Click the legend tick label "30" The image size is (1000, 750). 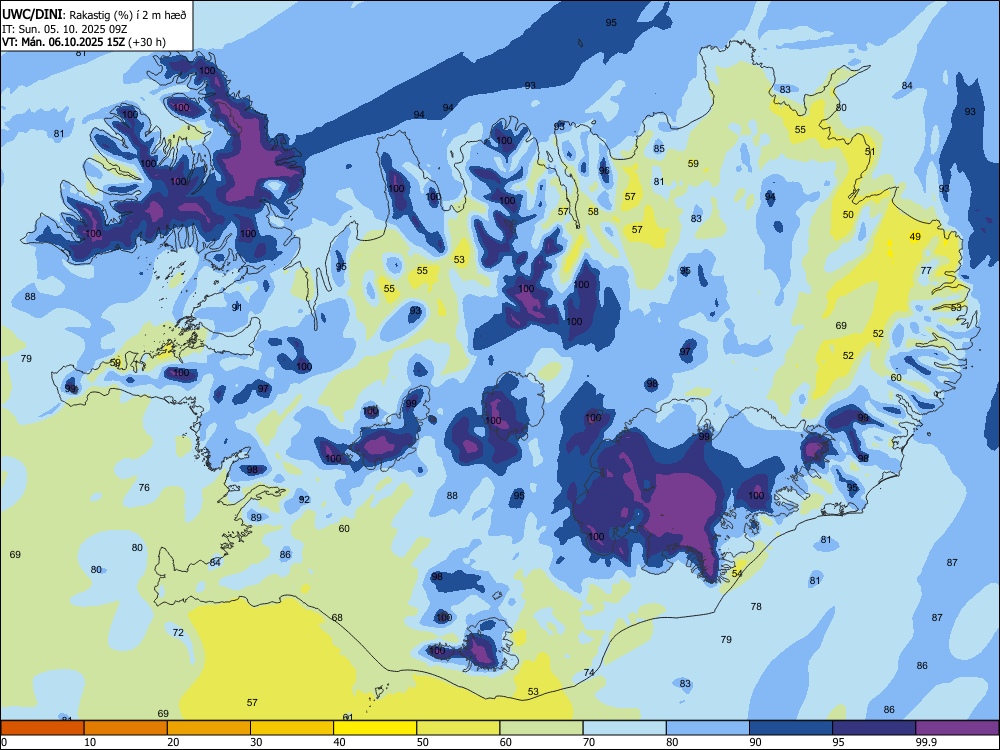(256, 742)
